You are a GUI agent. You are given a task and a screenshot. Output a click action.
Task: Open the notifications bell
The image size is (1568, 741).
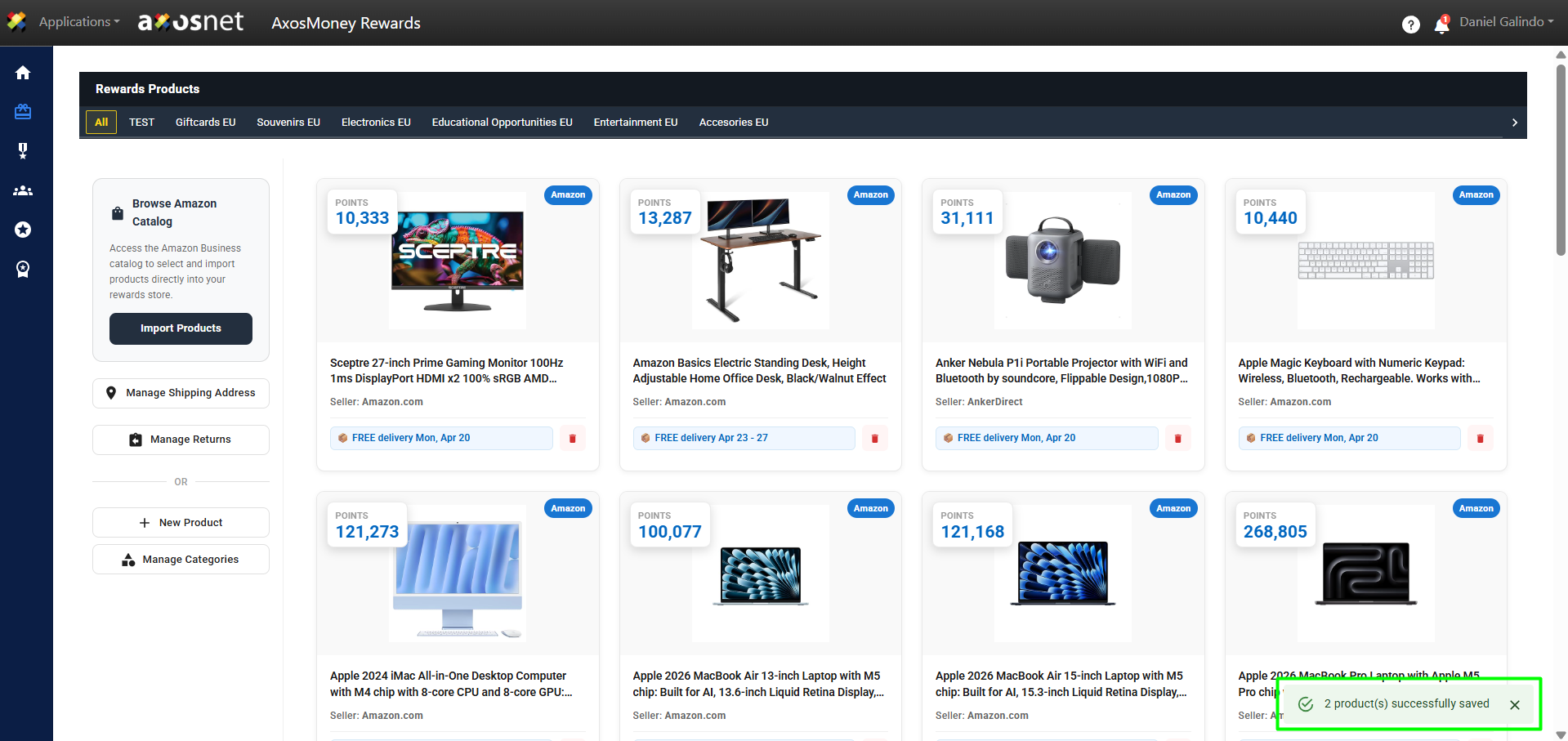[1441, 25]
